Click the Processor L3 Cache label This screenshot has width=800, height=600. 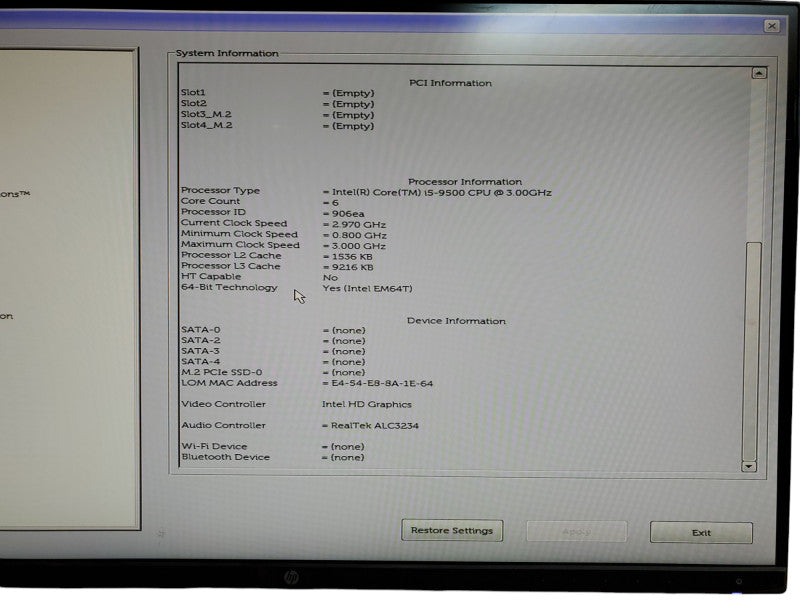pyautogui.click(x=231, y=266)
